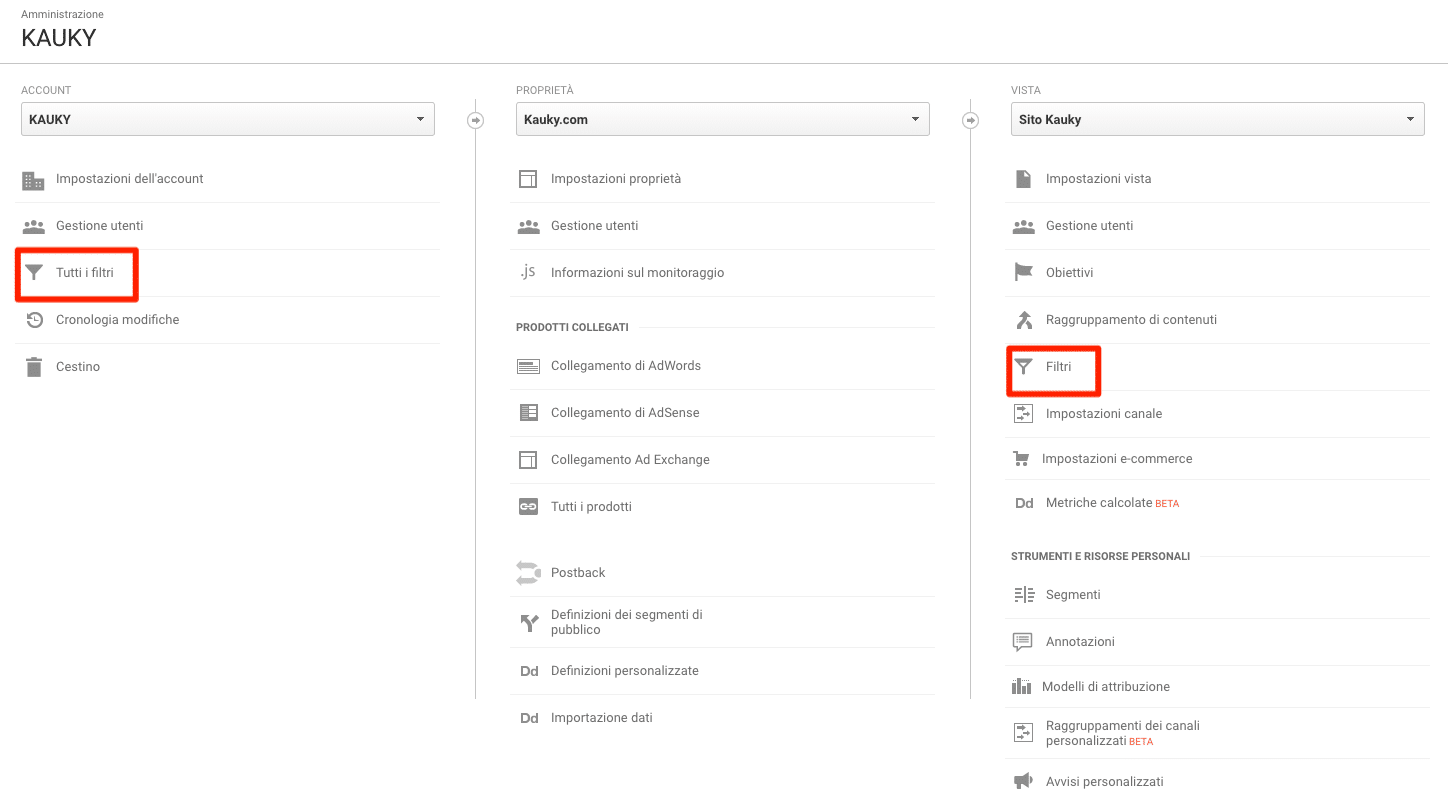This screenshot has width=1448, height=796.
Task: Open the Obiettivi link
Action: 1070,273
